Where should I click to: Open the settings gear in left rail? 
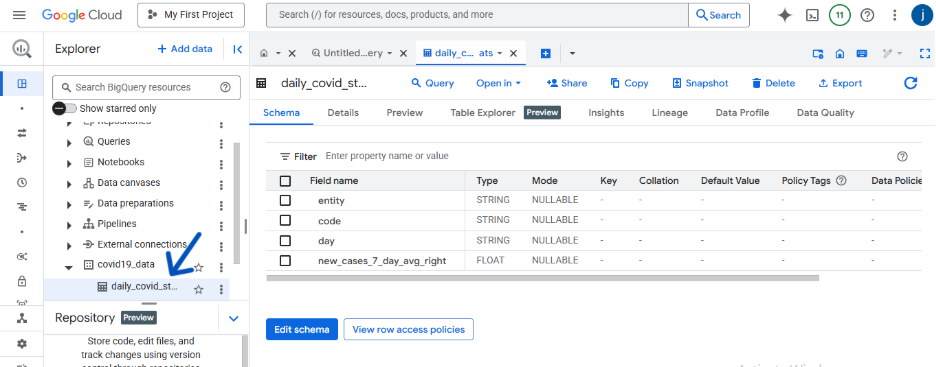[x=22, y=344]
